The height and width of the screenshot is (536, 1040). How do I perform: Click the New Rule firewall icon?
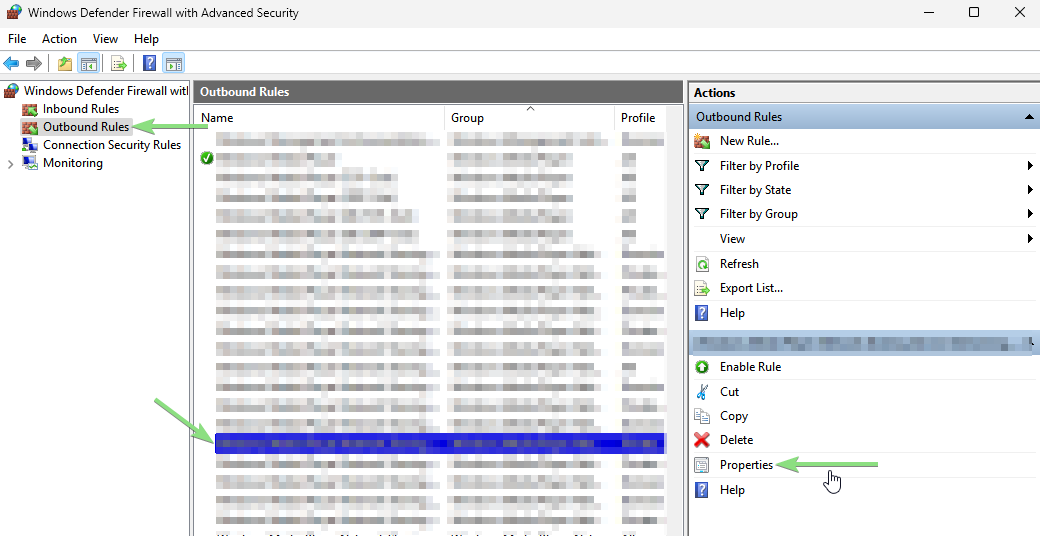[702, 141]
